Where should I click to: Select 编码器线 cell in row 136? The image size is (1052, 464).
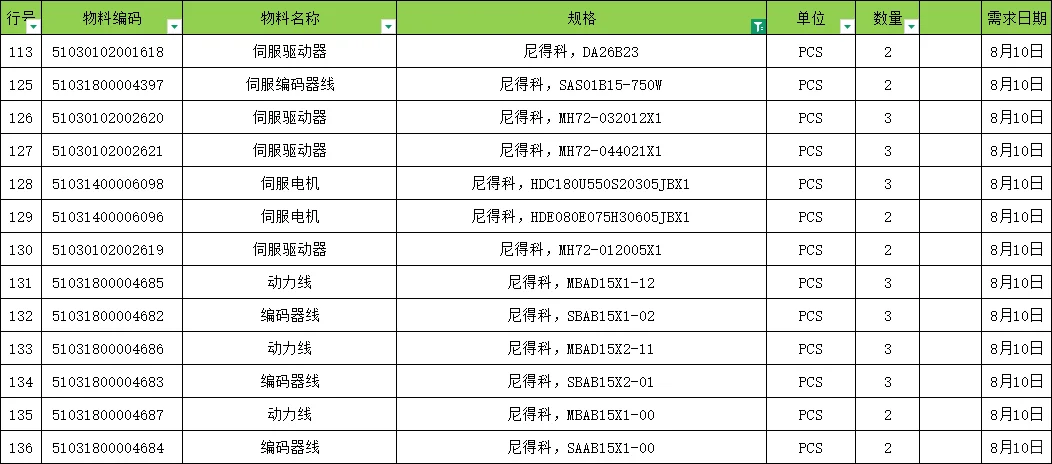289,447
